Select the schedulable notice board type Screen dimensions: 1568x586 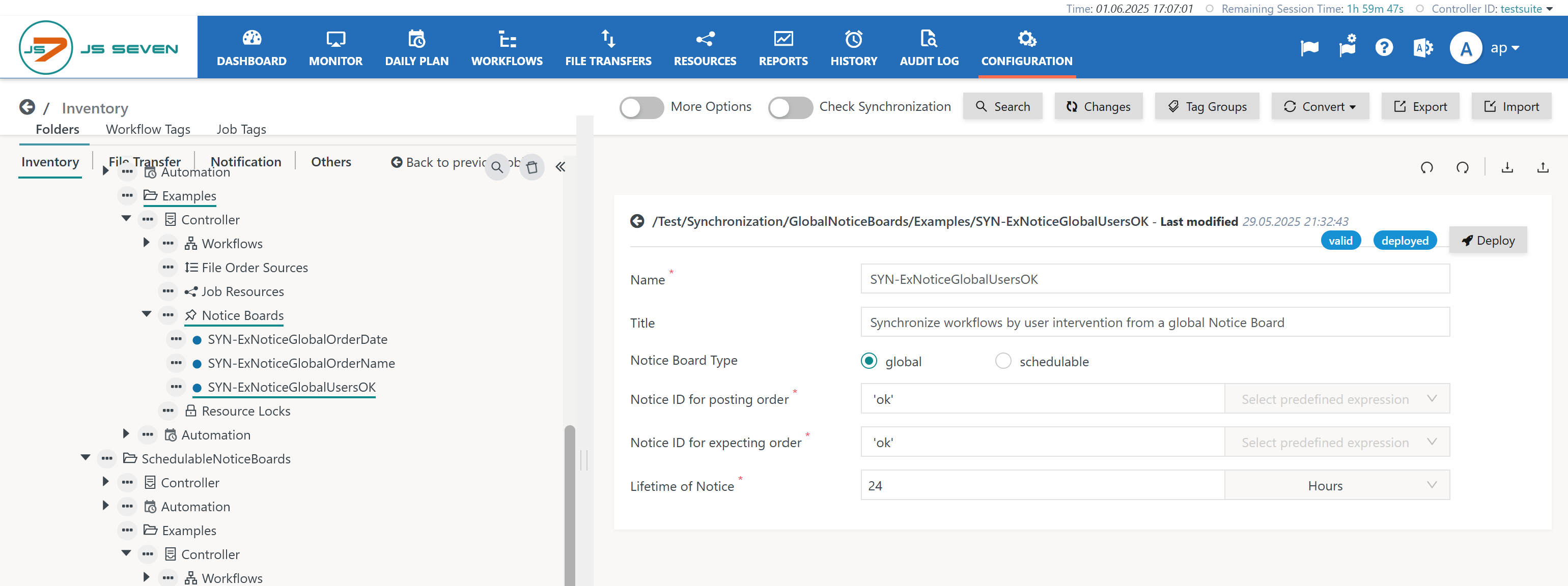click(x=1003, y=361)
